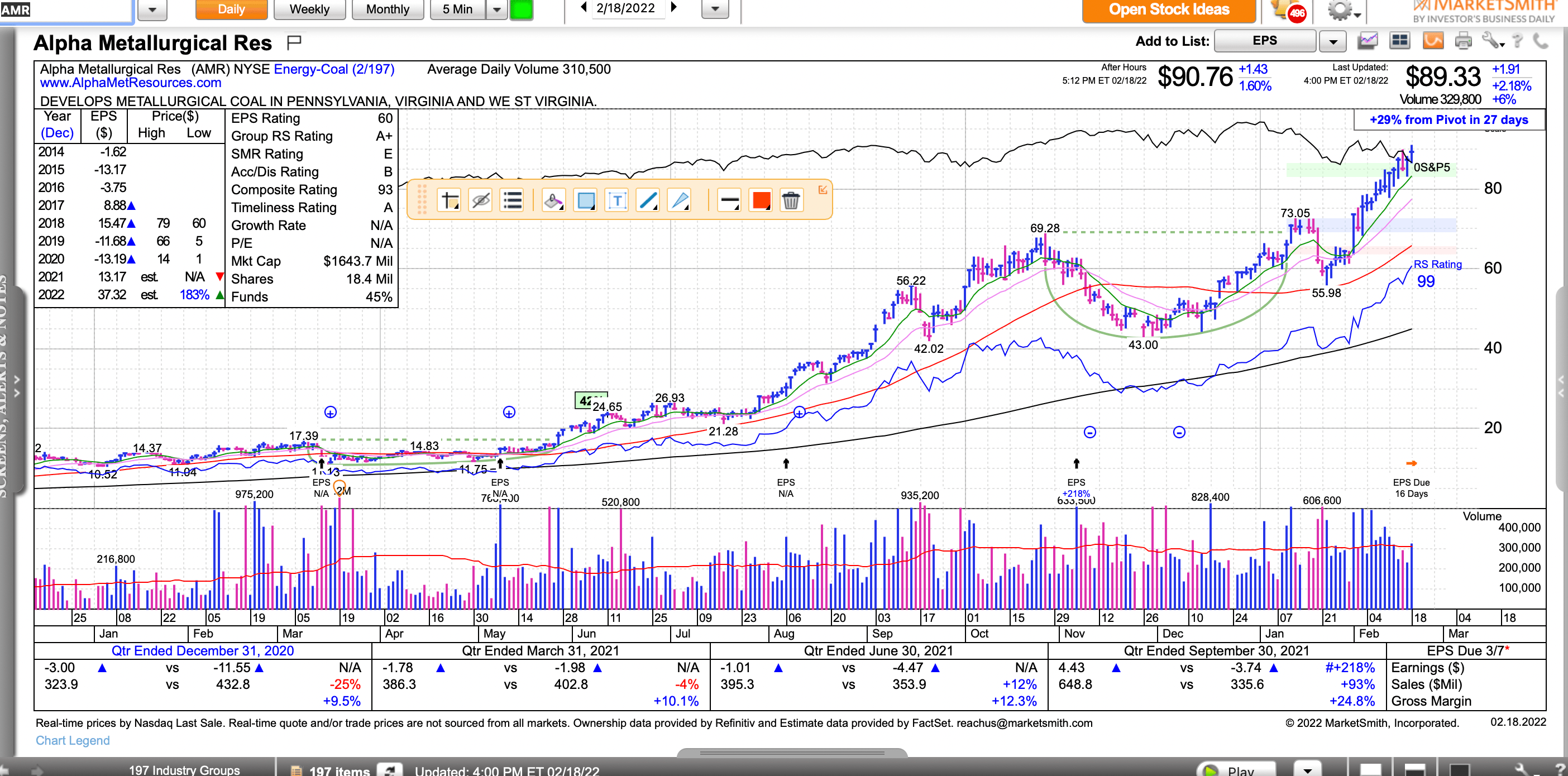Click the orange pattern recognition icon
Viewport: 1568px width, 776px height.
(1433, 41)
